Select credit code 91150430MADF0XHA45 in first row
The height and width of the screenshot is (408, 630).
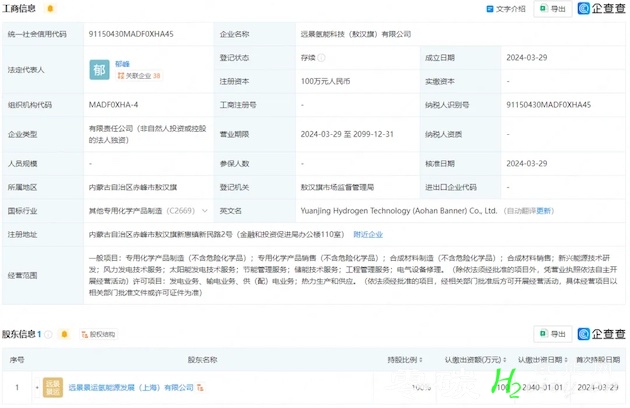(131, 34)
